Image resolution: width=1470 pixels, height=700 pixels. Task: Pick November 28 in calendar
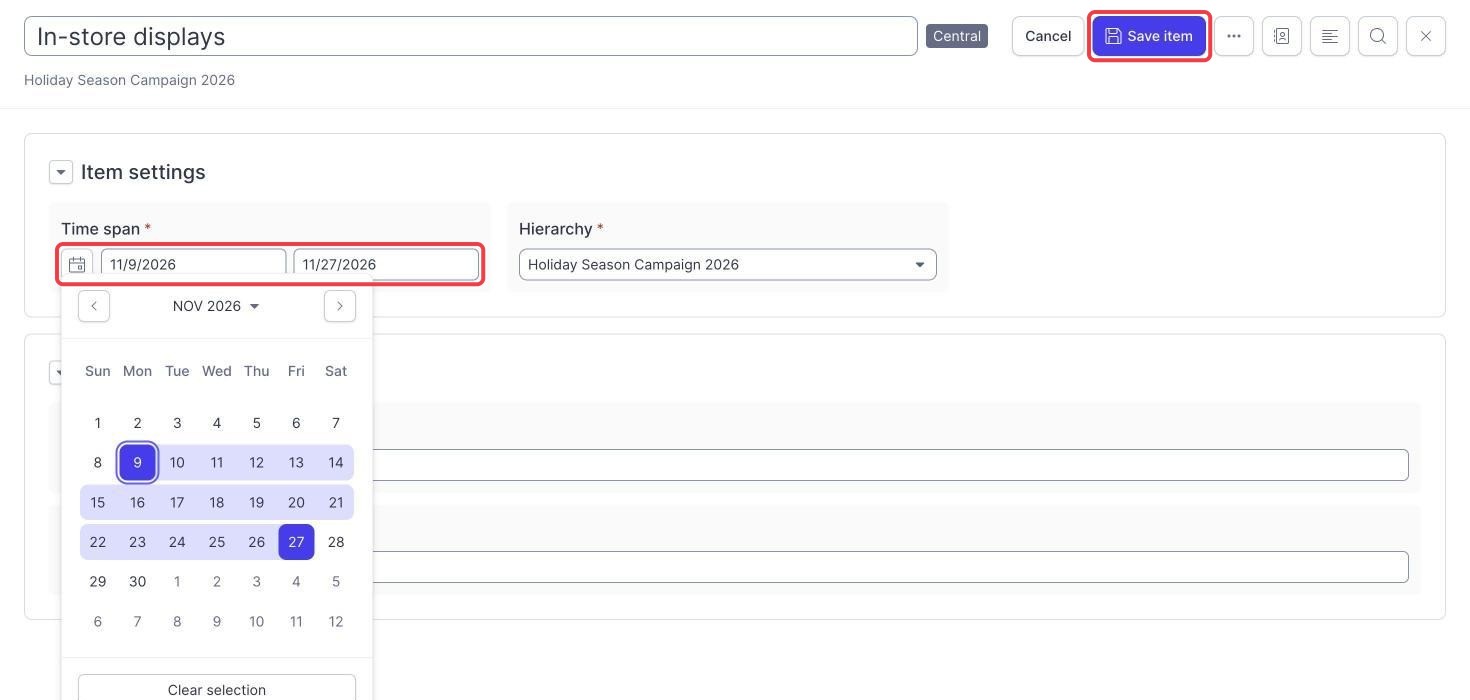[336, 542]
